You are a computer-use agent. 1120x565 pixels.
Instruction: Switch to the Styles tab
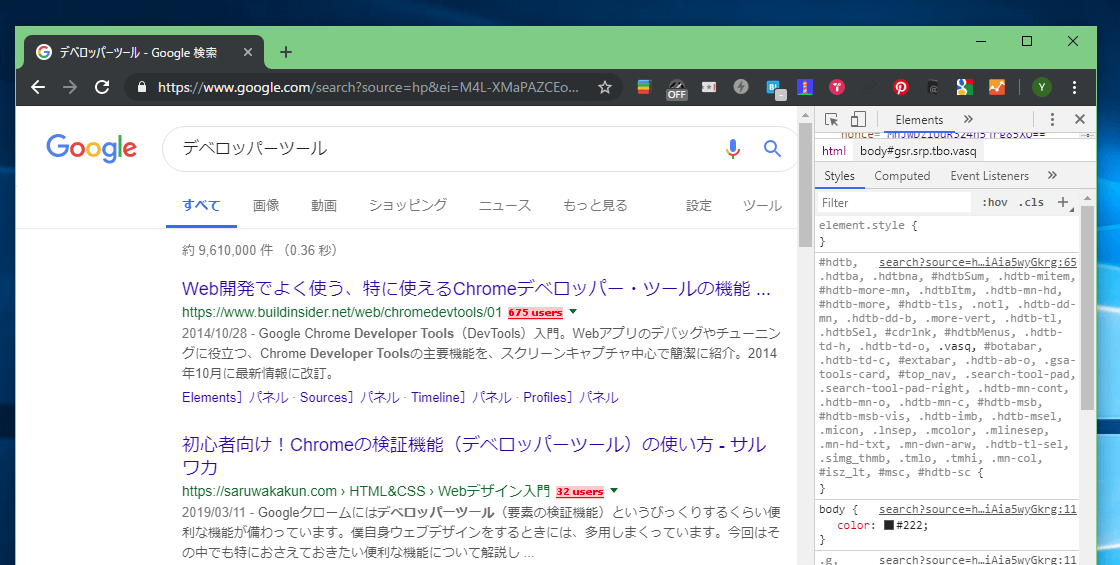point(839,176)
